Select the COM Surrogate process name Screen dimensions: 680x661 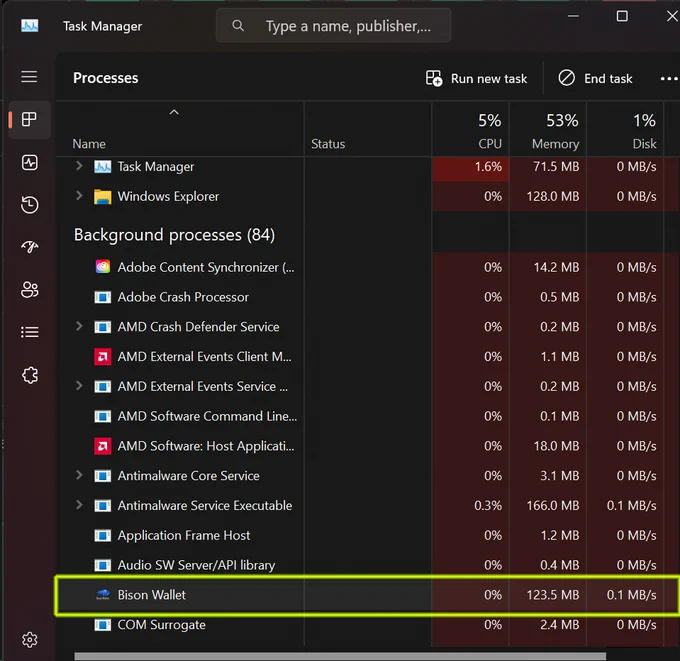point(161,625)
